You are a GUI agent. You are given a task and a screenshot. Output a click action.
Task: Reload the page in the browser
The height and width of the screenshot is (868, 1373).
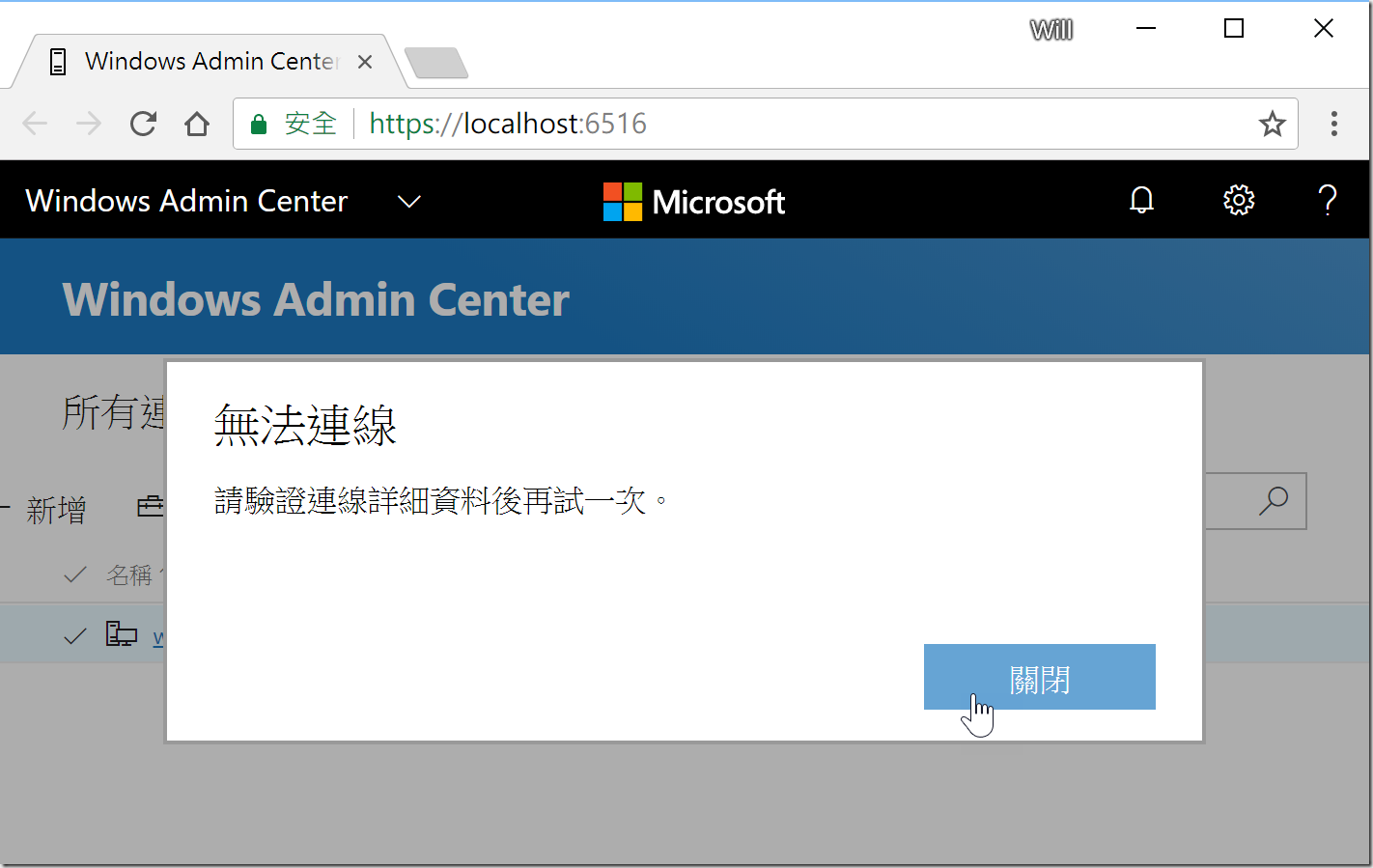(143, 124)
